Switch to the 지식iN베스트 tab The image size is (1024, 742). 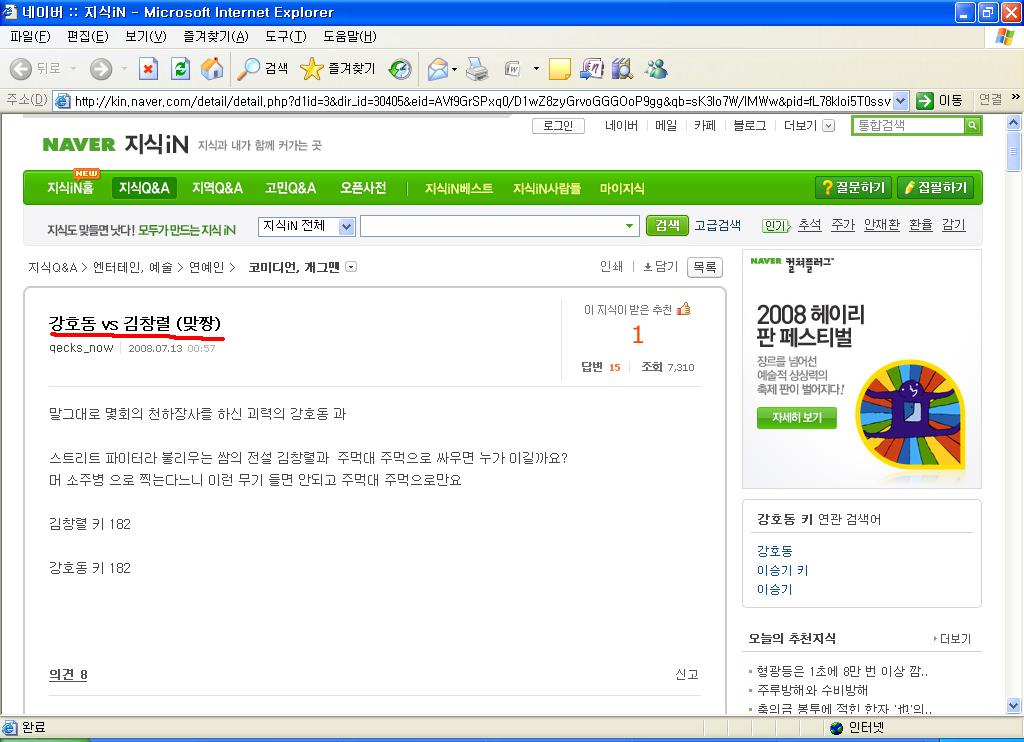pyautogui.click(x=458, y=188)
